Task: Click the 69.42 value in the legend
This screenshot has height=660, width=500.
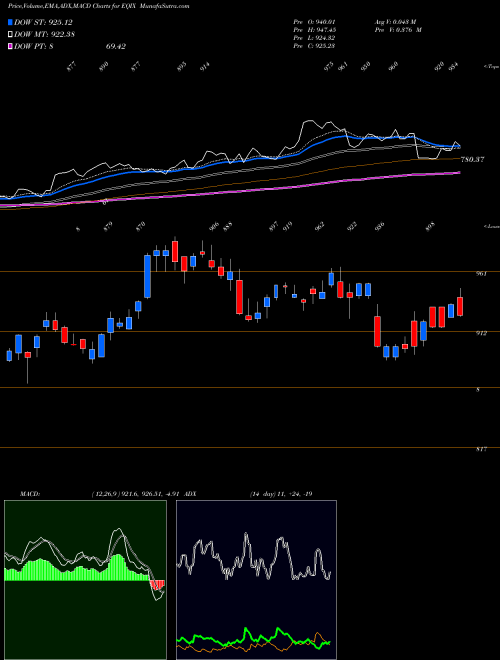Action: (x=116, y=47)
